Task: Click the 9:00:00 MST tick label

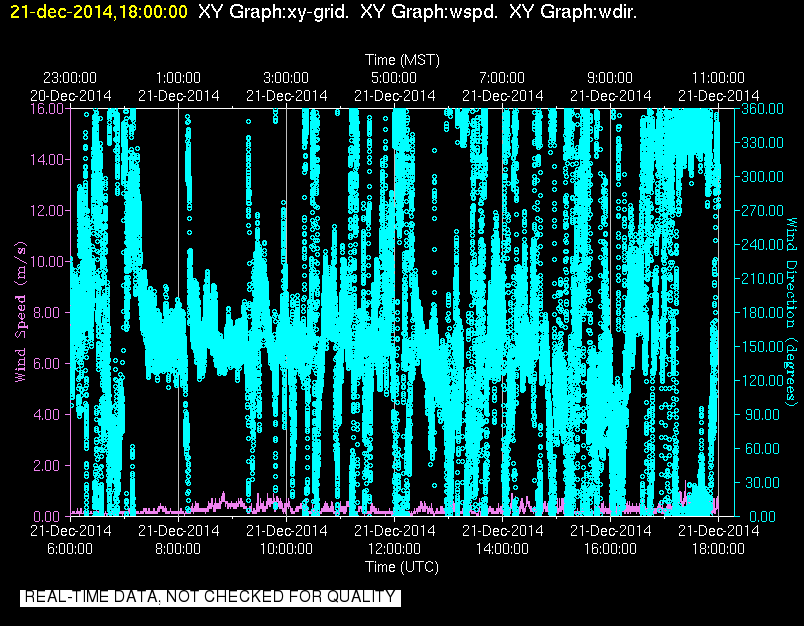Action: (x=610, y=78)
